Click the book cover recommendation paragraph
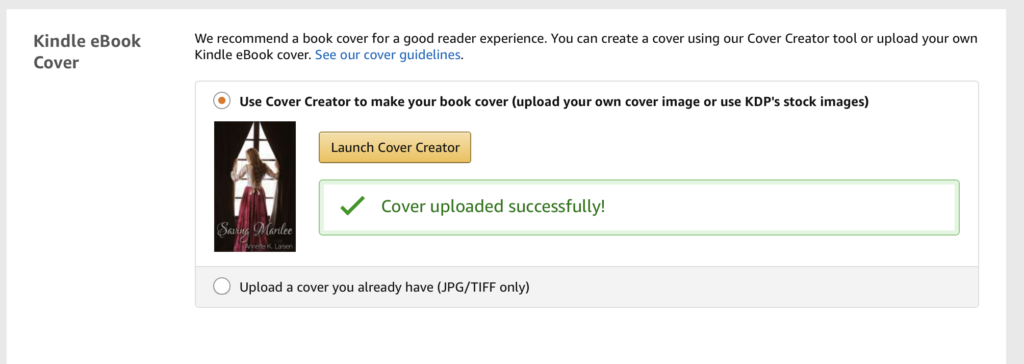1024x364 pixels. point(586,47)
